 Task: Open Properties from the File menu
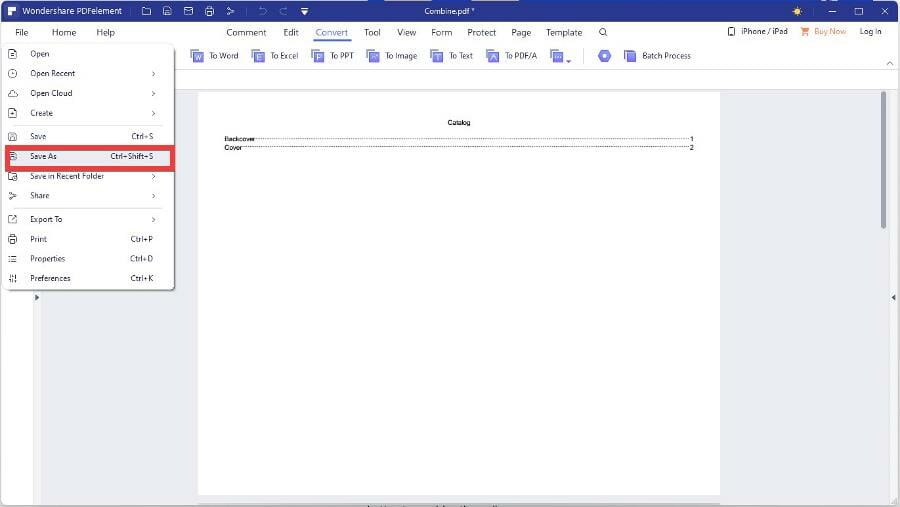(88, 258)
